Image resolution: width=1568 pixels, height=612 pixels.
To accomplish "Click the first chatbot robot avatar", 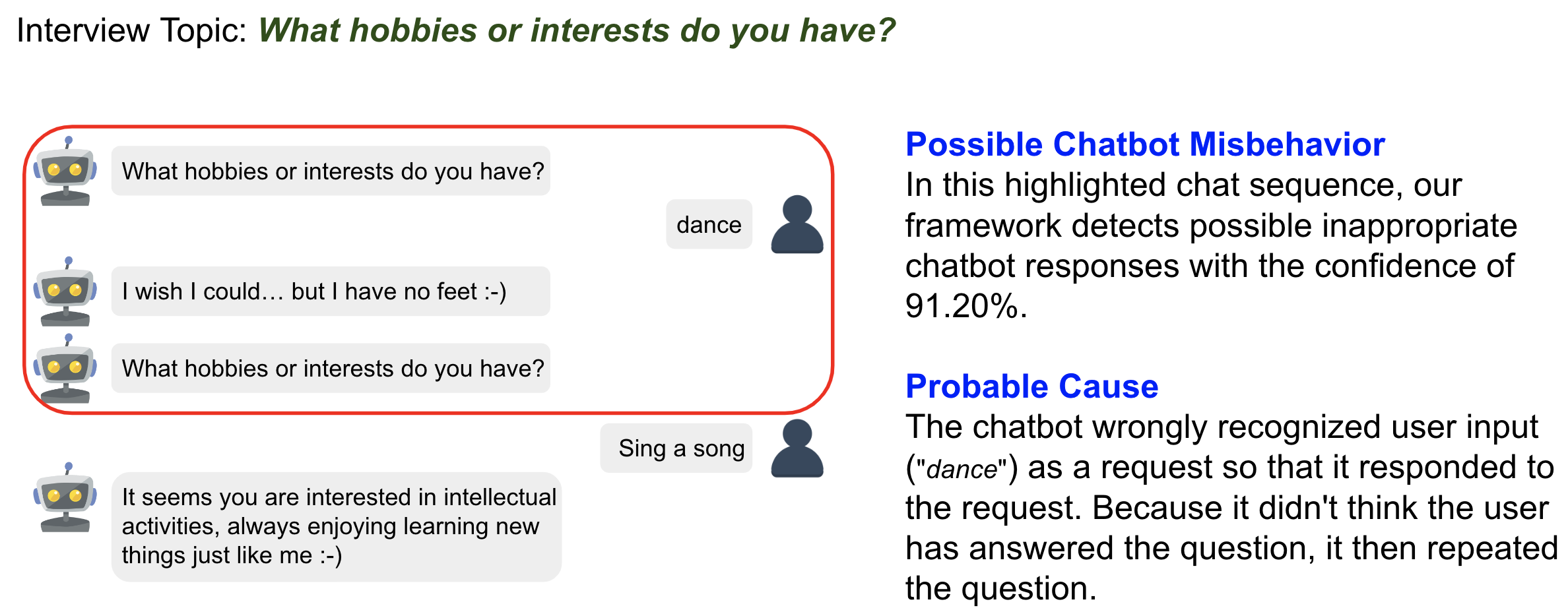I will pyautogui.click(x=65, y=171).
